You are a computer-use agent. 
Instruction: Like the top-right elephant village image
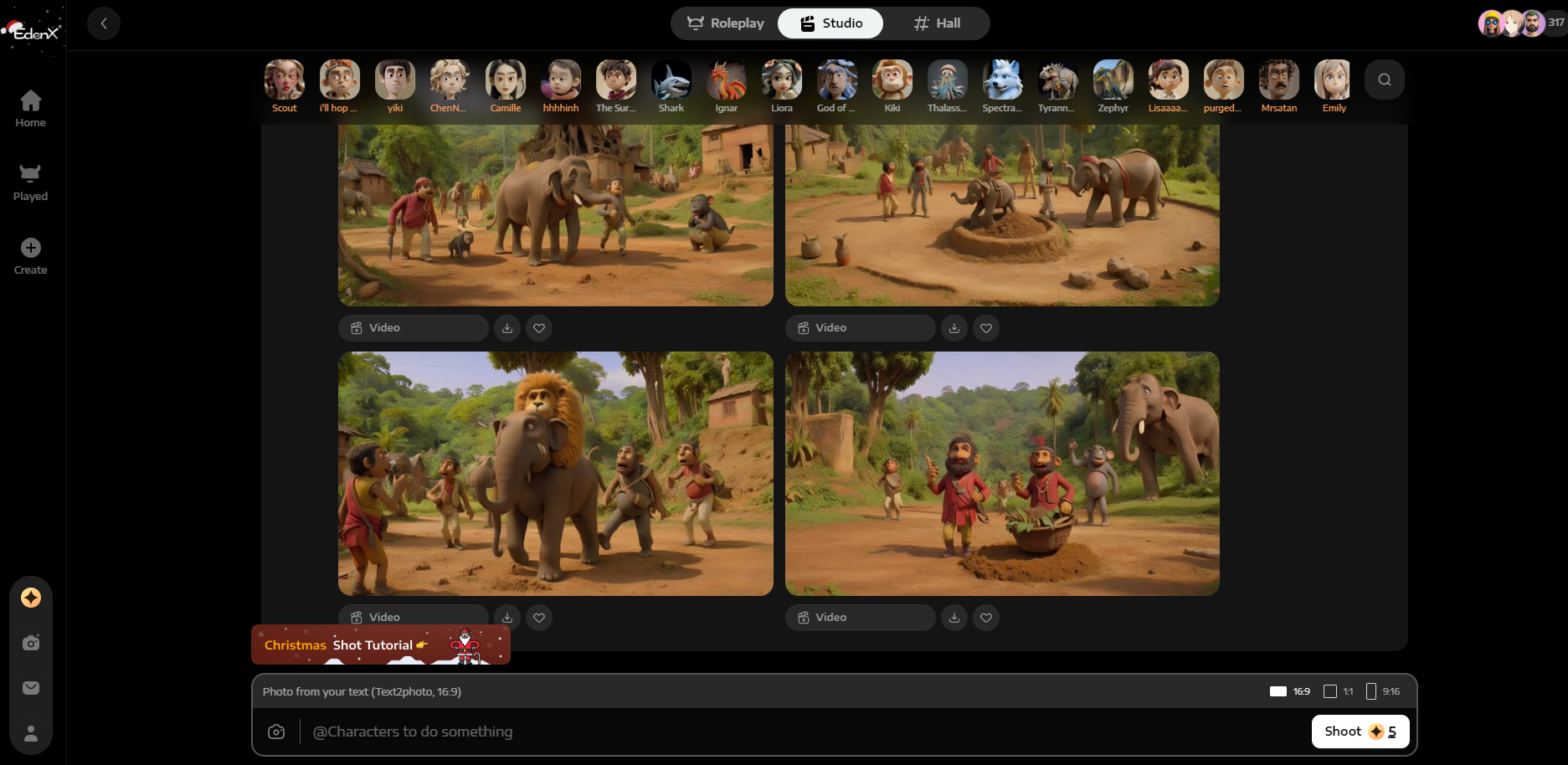click(986, 328)
